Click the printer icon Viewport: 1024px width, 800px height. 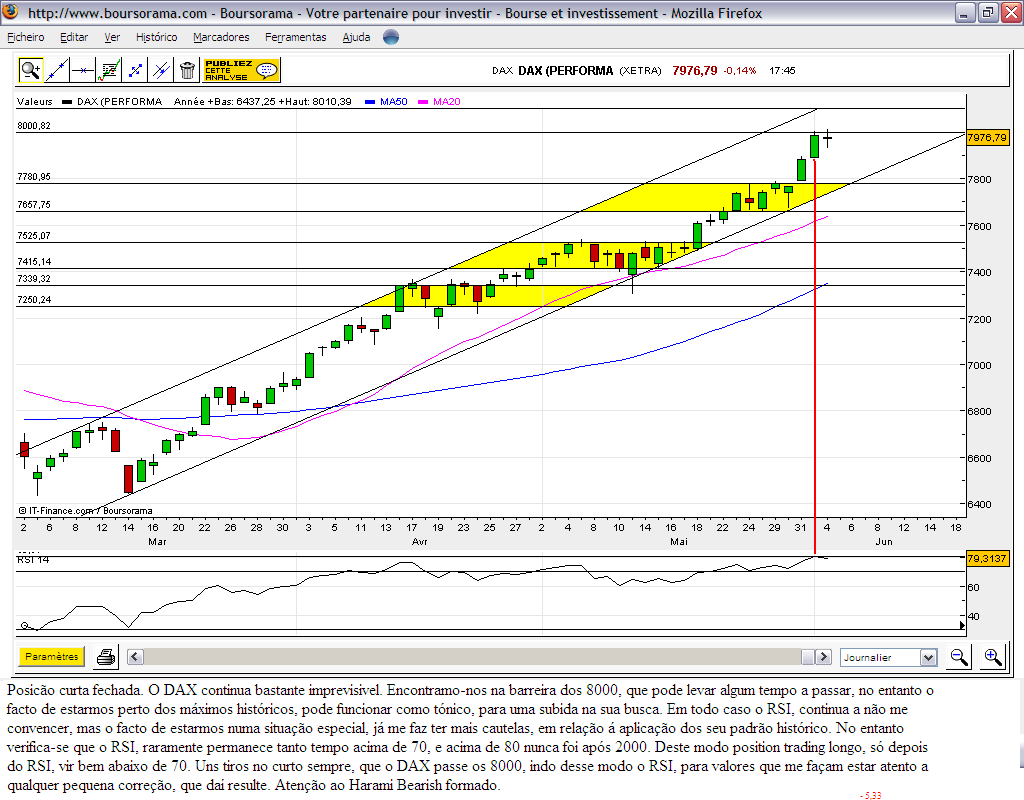(106, 656)
